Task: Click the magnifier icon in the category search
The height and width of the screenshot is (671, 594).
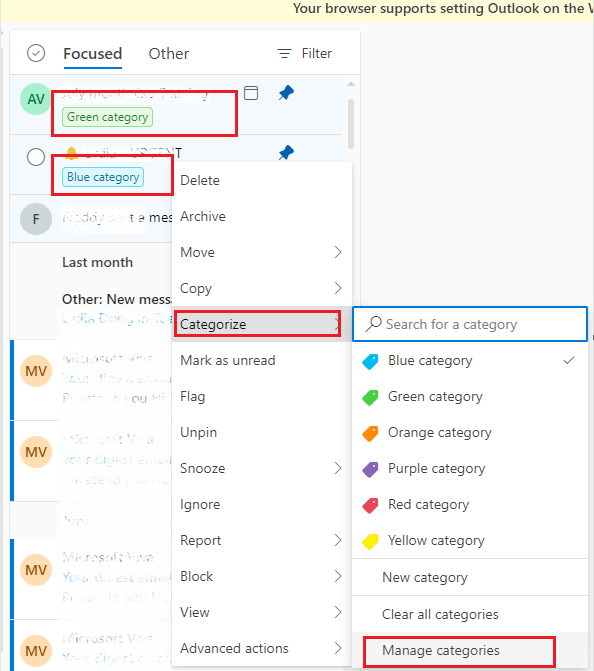Action: 373,324
